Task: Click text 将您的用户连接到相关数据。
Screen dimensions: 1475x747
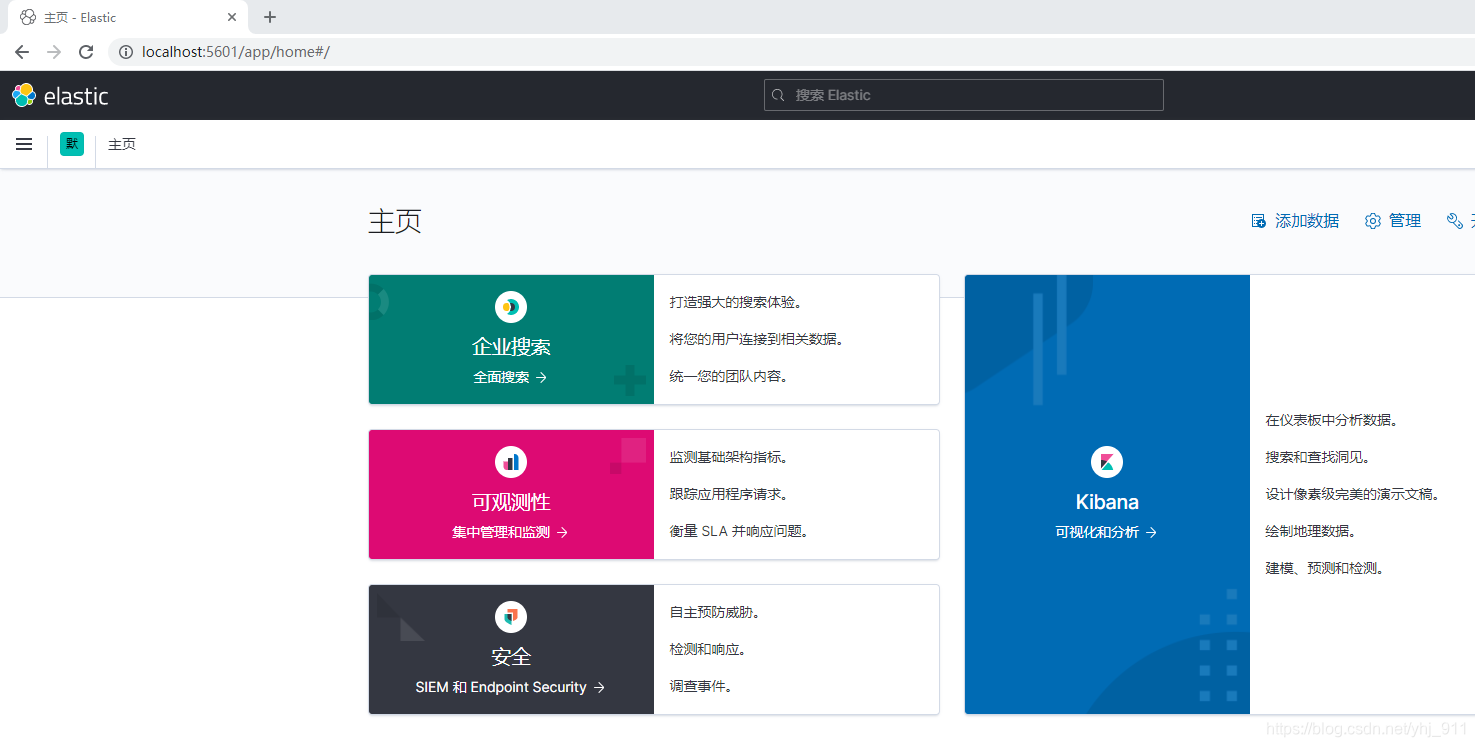Action: pyautogui.click(x=757, y=339)
